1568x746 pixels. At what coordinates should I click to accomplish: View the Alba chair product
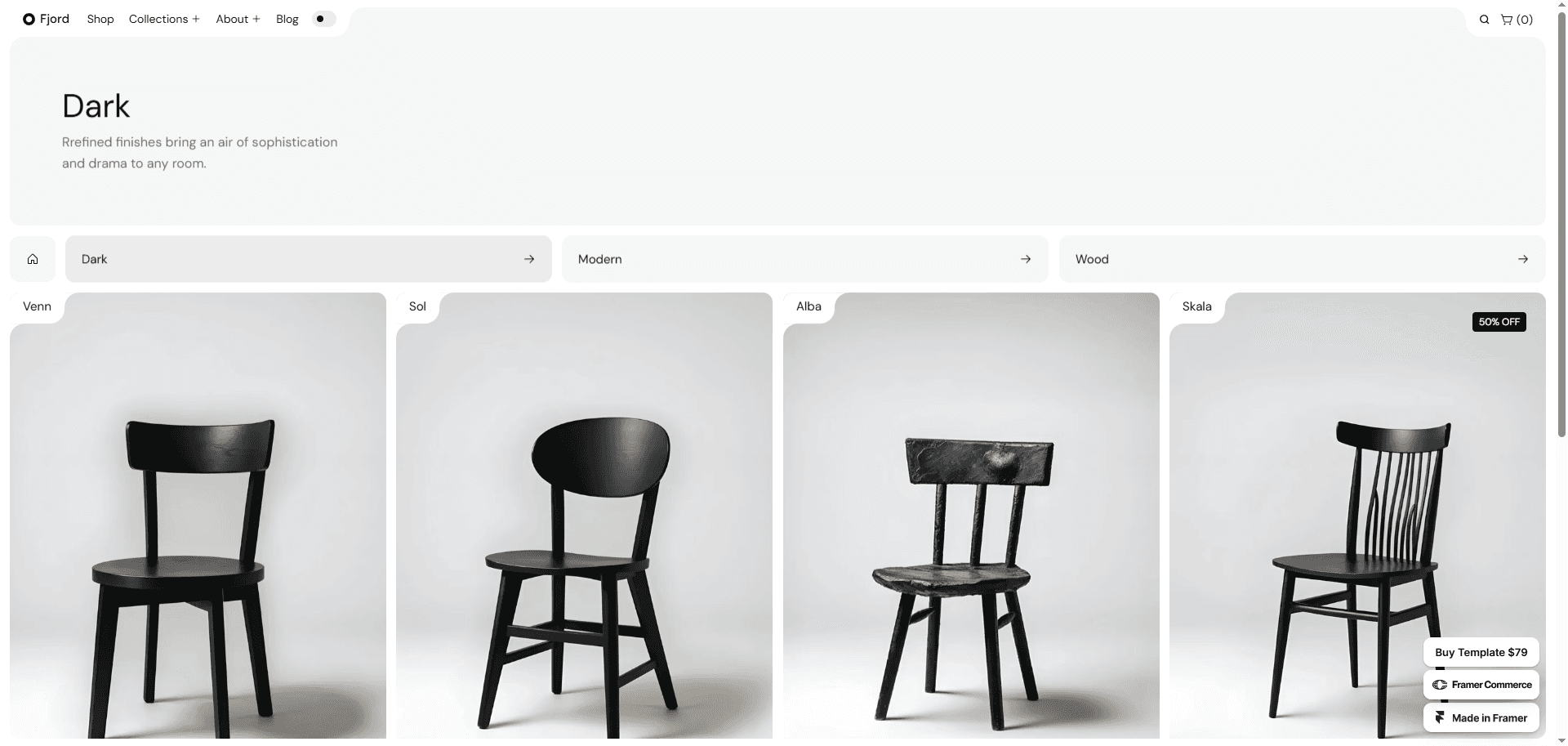(x=971, y=516)
